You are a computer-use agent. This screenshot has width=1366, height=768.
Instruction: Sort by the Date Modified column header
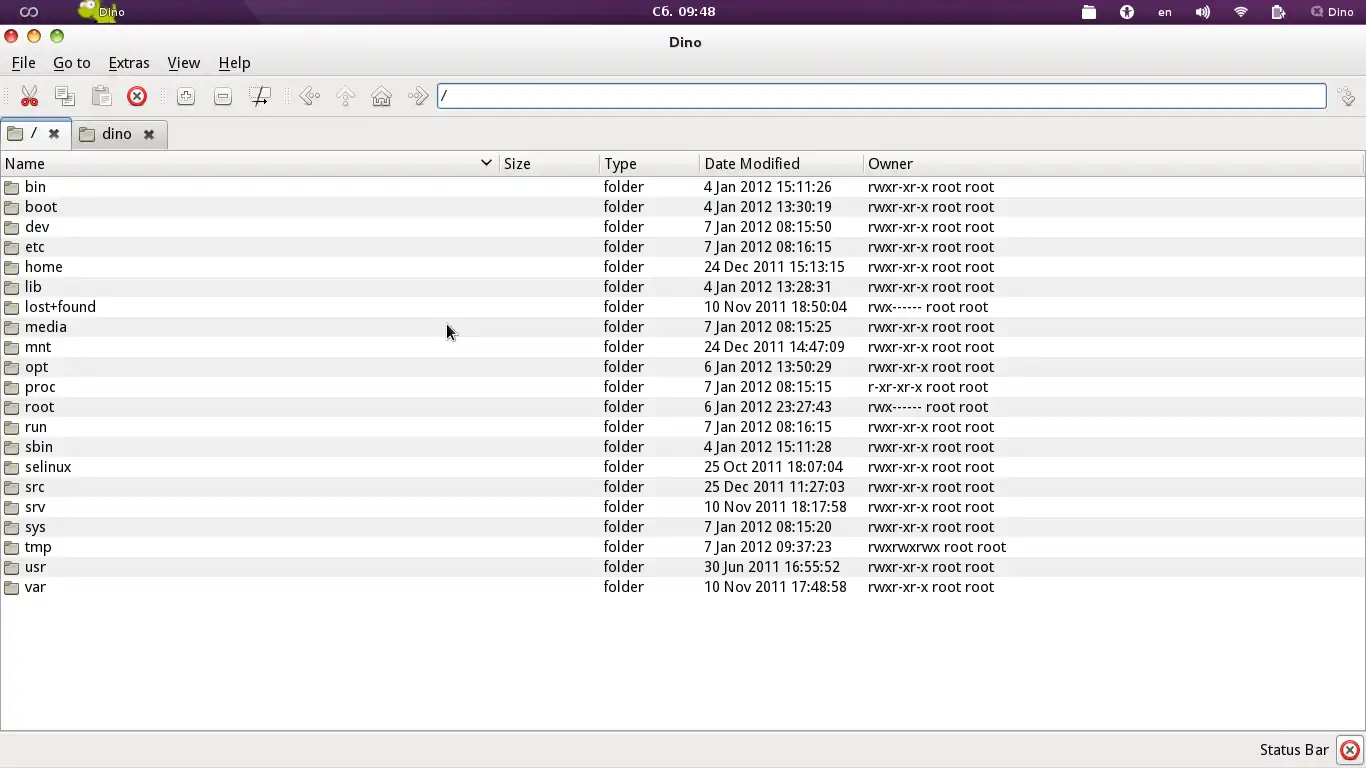(781, 164)
